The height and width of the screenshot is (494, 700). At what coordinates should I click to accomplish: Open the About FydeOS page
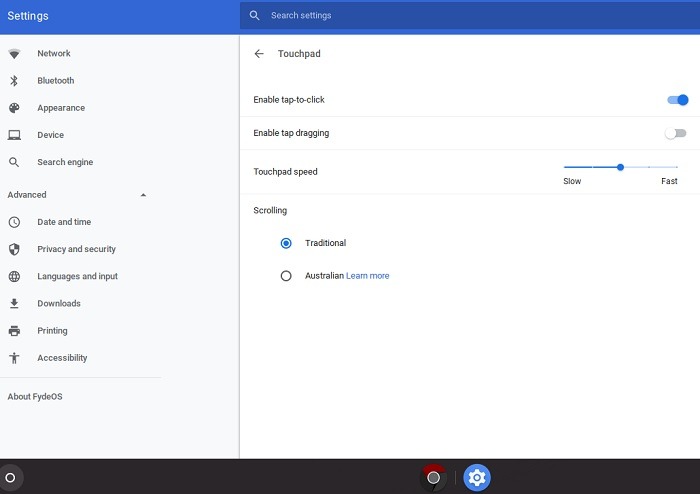[35, 397]
